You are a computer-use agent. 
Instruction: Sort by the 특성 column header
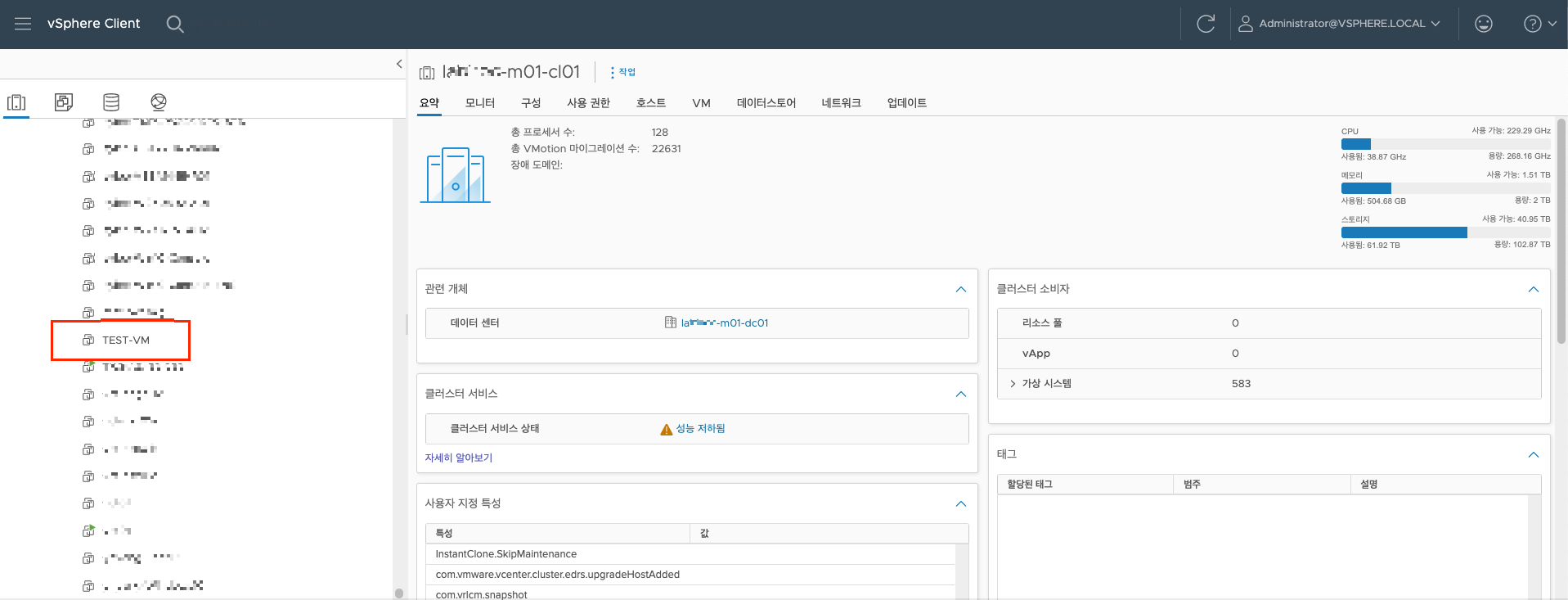pos(558,534)
